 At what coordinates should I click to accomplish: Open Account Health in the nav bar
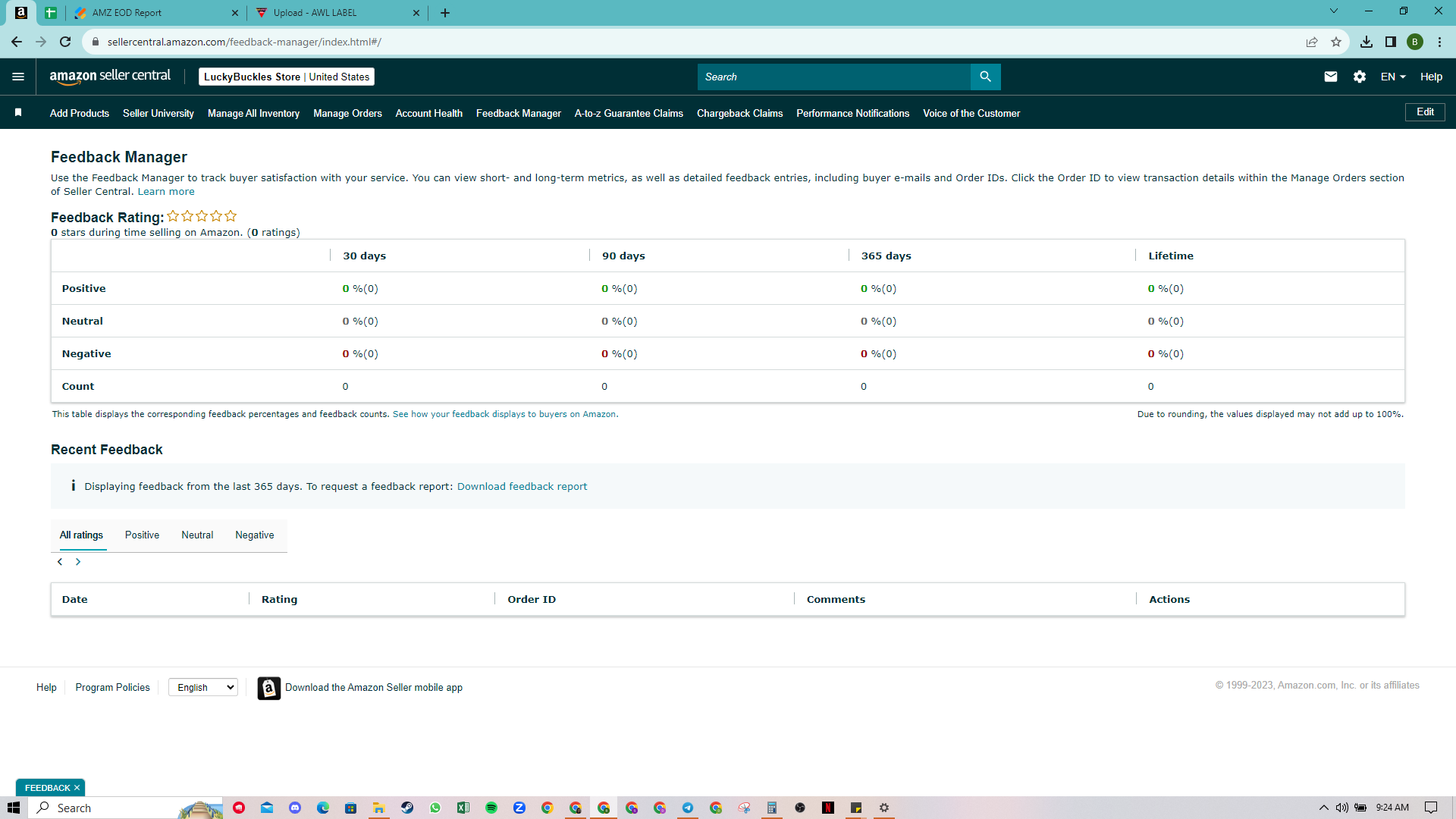429,113
